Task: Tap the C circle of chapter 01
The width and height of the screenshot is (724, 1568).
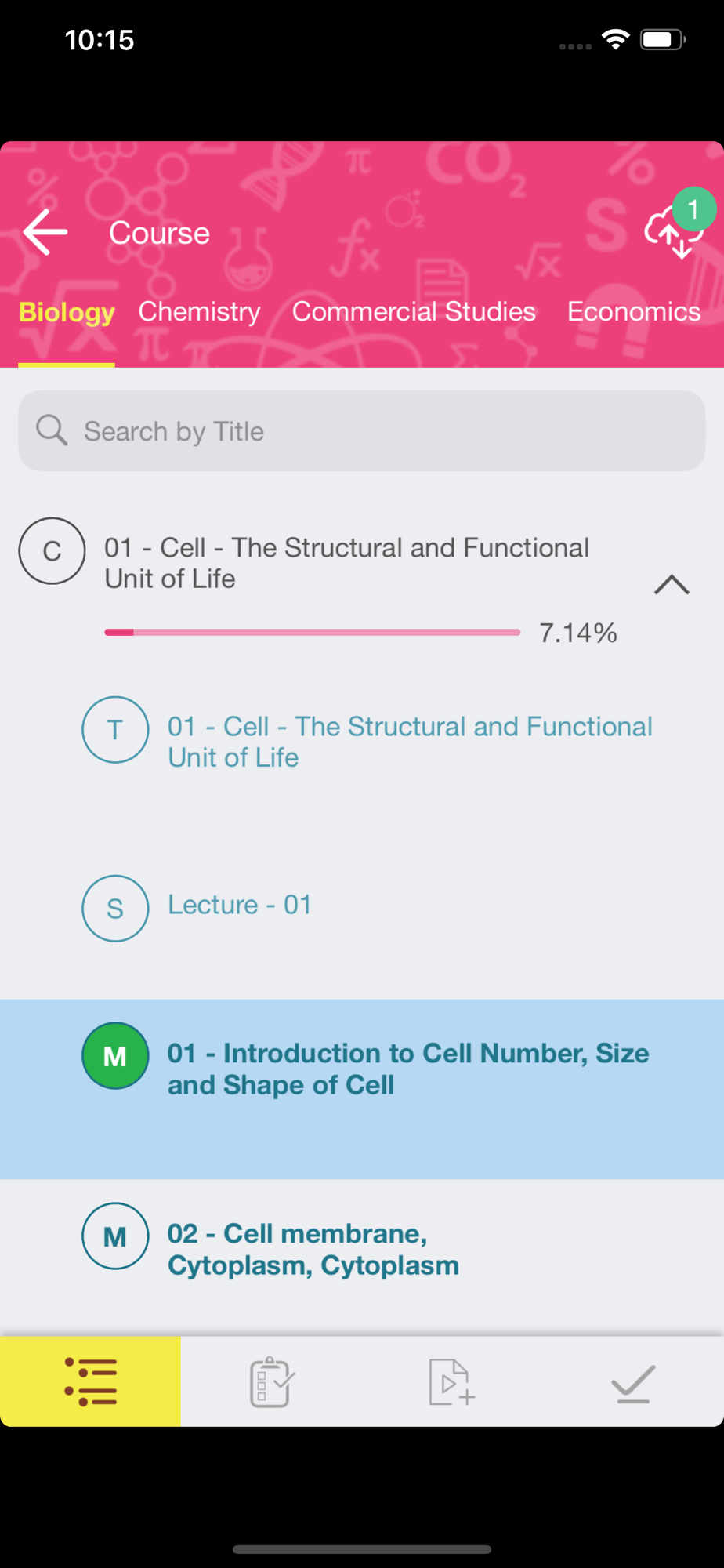Action: pyautogui.click(x=52, y=551)
